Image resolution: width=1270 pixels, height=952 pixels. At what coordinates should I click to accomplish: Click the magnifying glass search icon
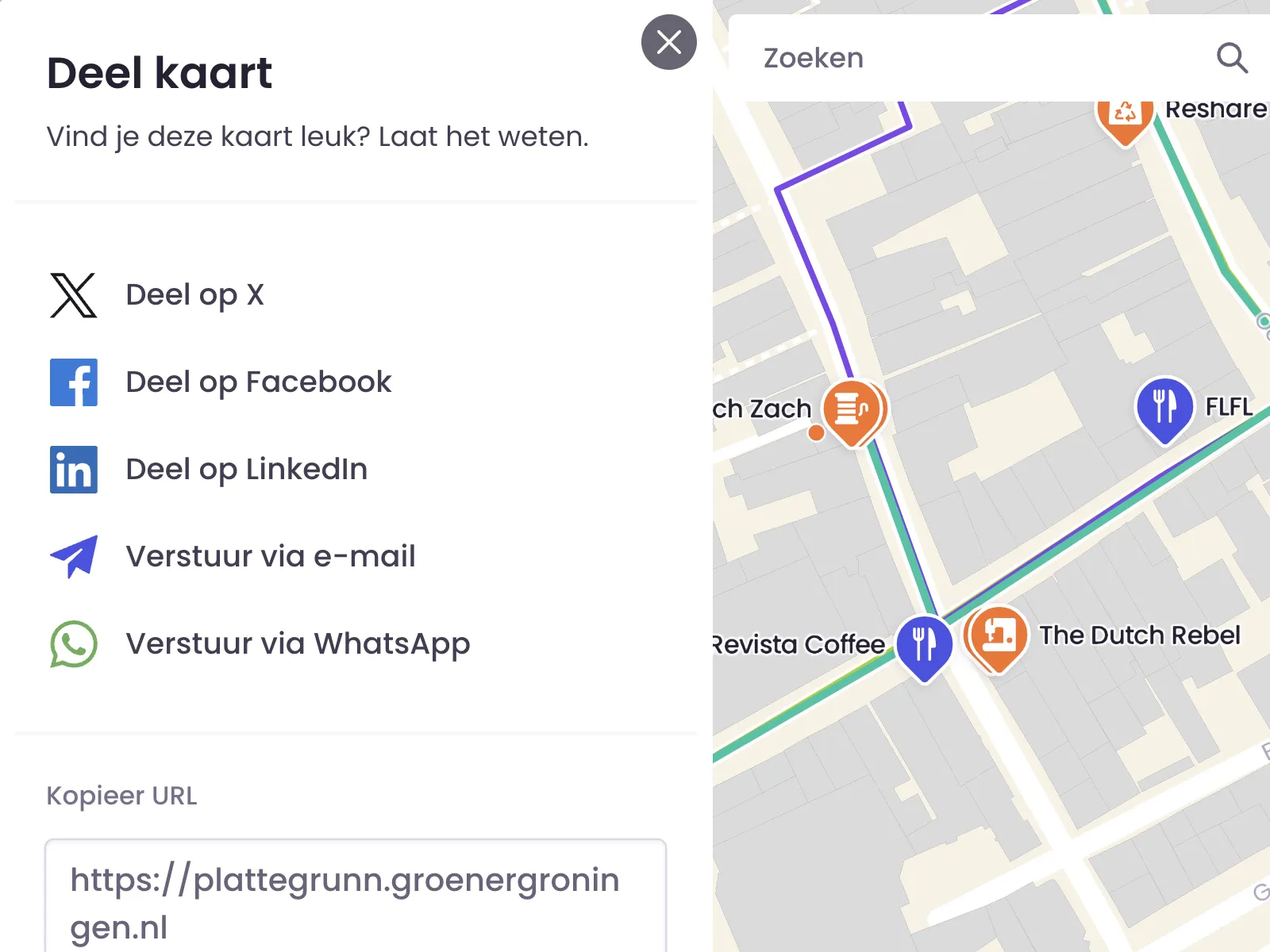(x=1232, y=58)
